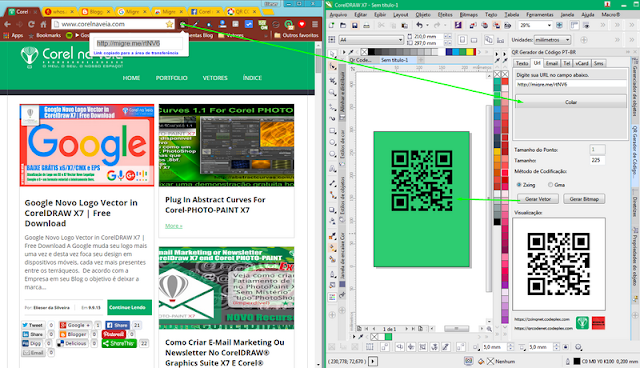Click the Print icon in CorelDRAW toolbar

[367, 25]
